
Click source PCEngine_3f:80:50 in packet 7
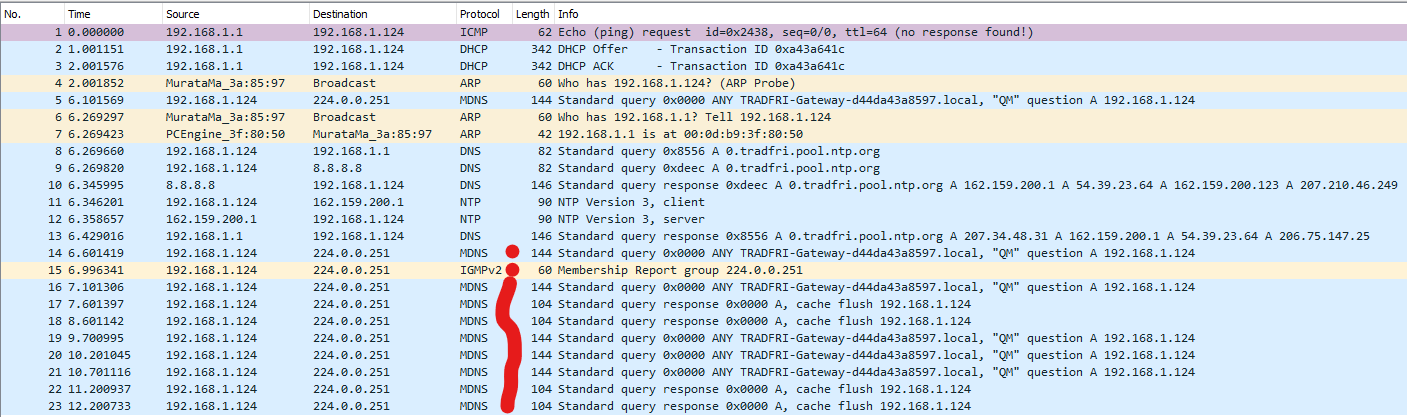tap(225, 134)
